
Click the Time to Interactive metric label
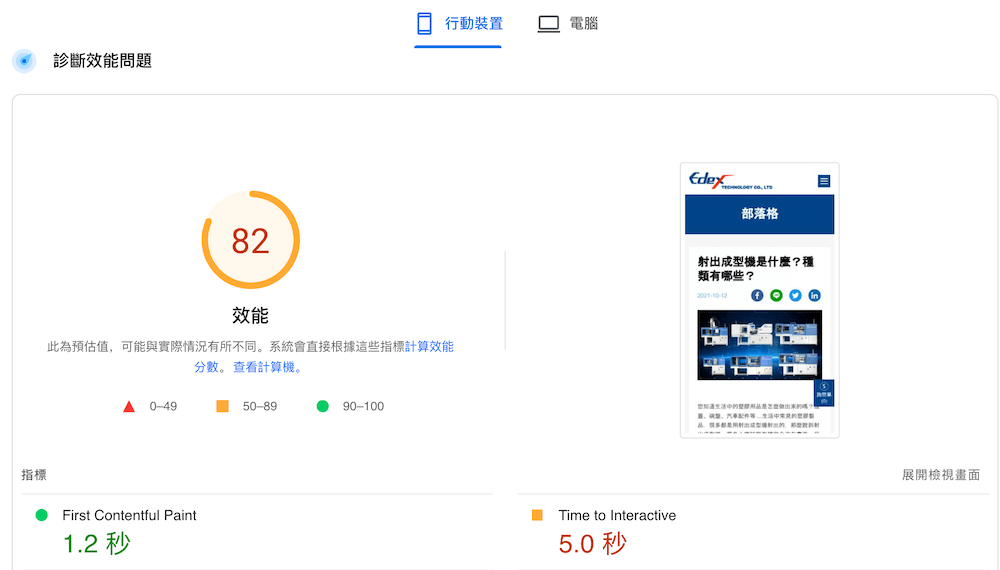[617, 515]
